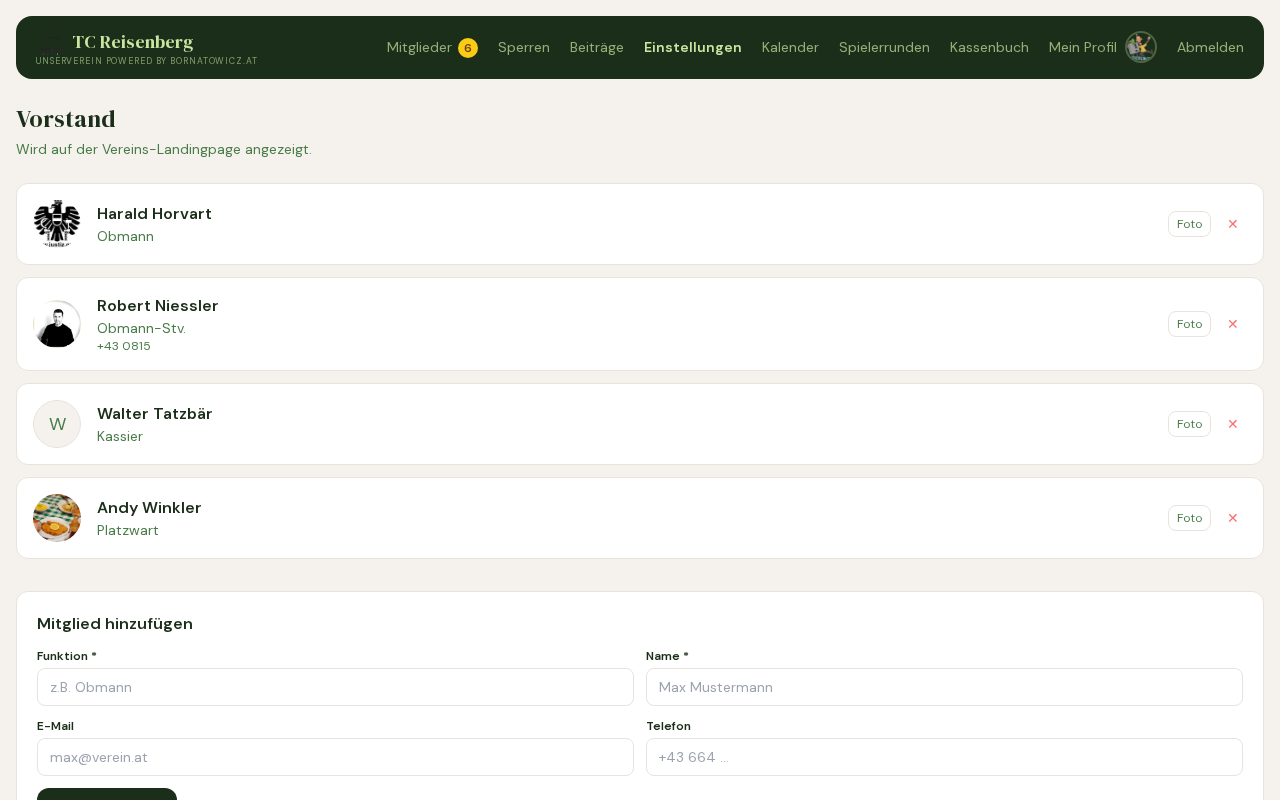This screenshot has width=1280, height=800.
Task: Remove Harald Horvart from the board
Action: (1233, 224)
